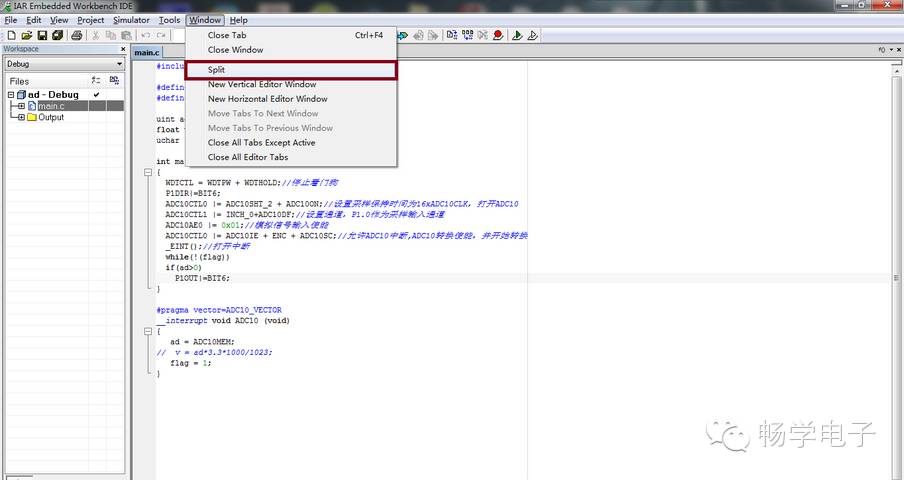This screenshot has height=480, width=904.
Task: Click the configuration column icon in Files header
Action: [x=96, y=80]
